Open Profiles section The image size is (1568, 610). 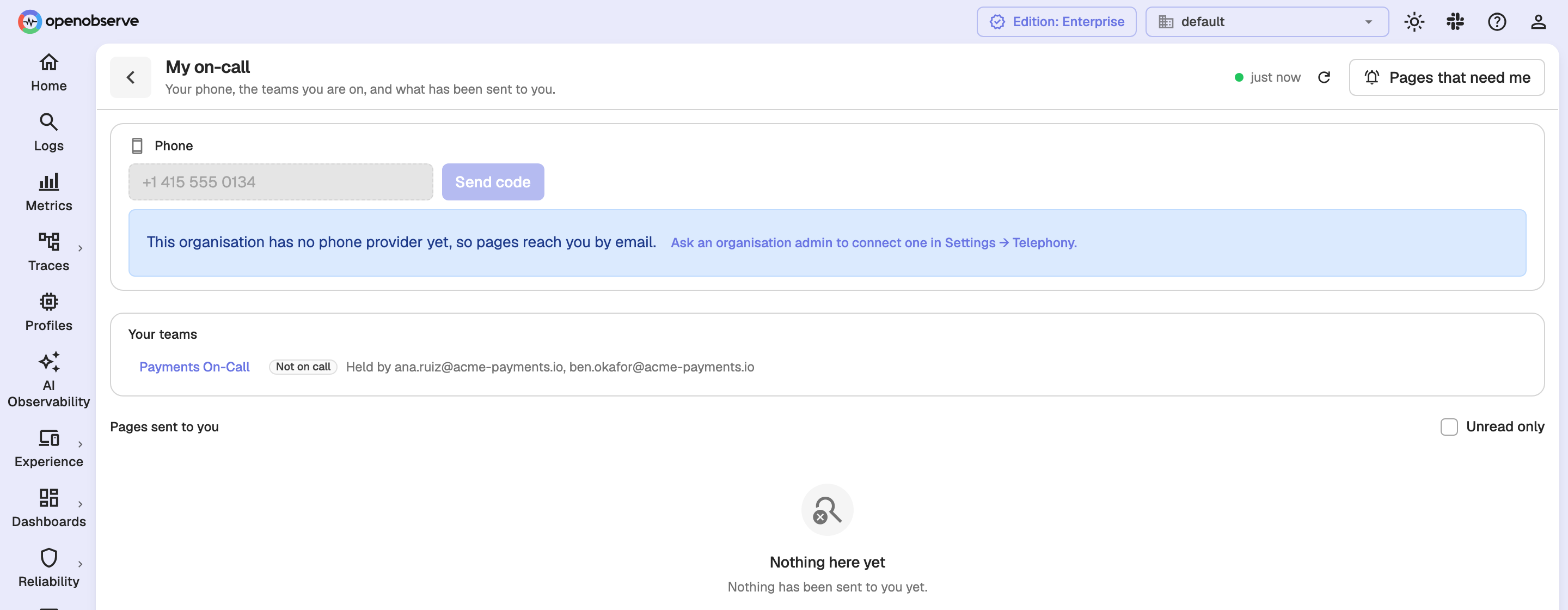(x=48, y=312)
